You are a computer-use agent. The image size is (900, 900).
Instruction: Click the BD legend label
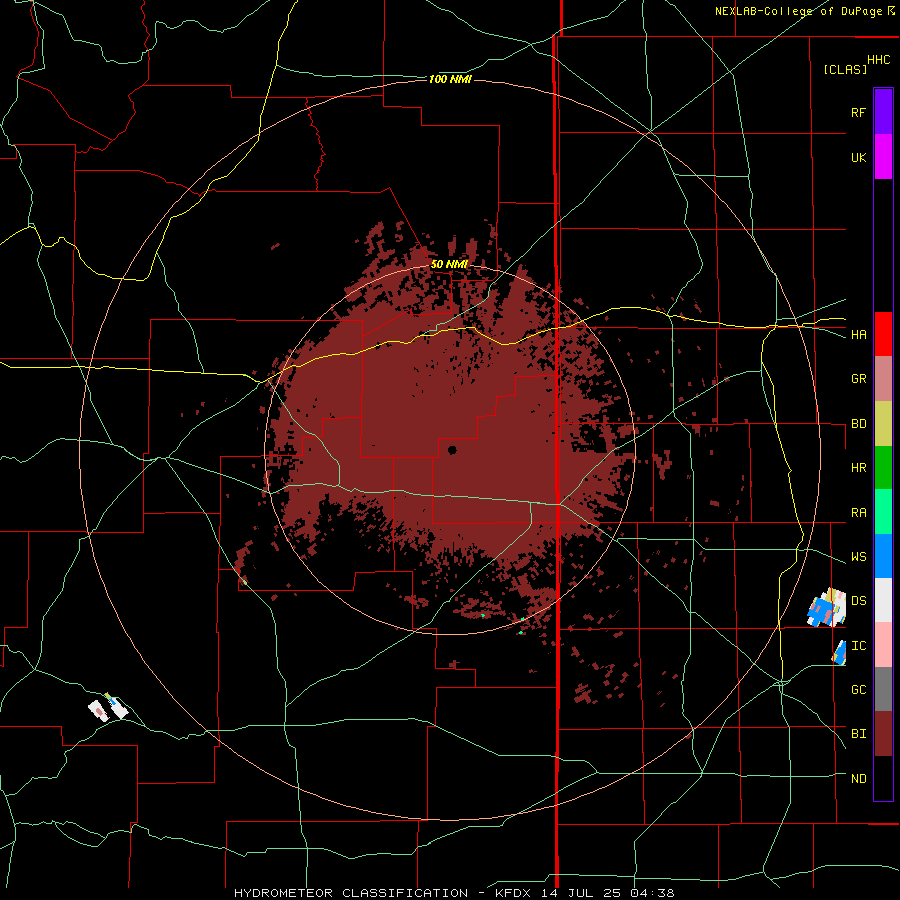[858, 424]
